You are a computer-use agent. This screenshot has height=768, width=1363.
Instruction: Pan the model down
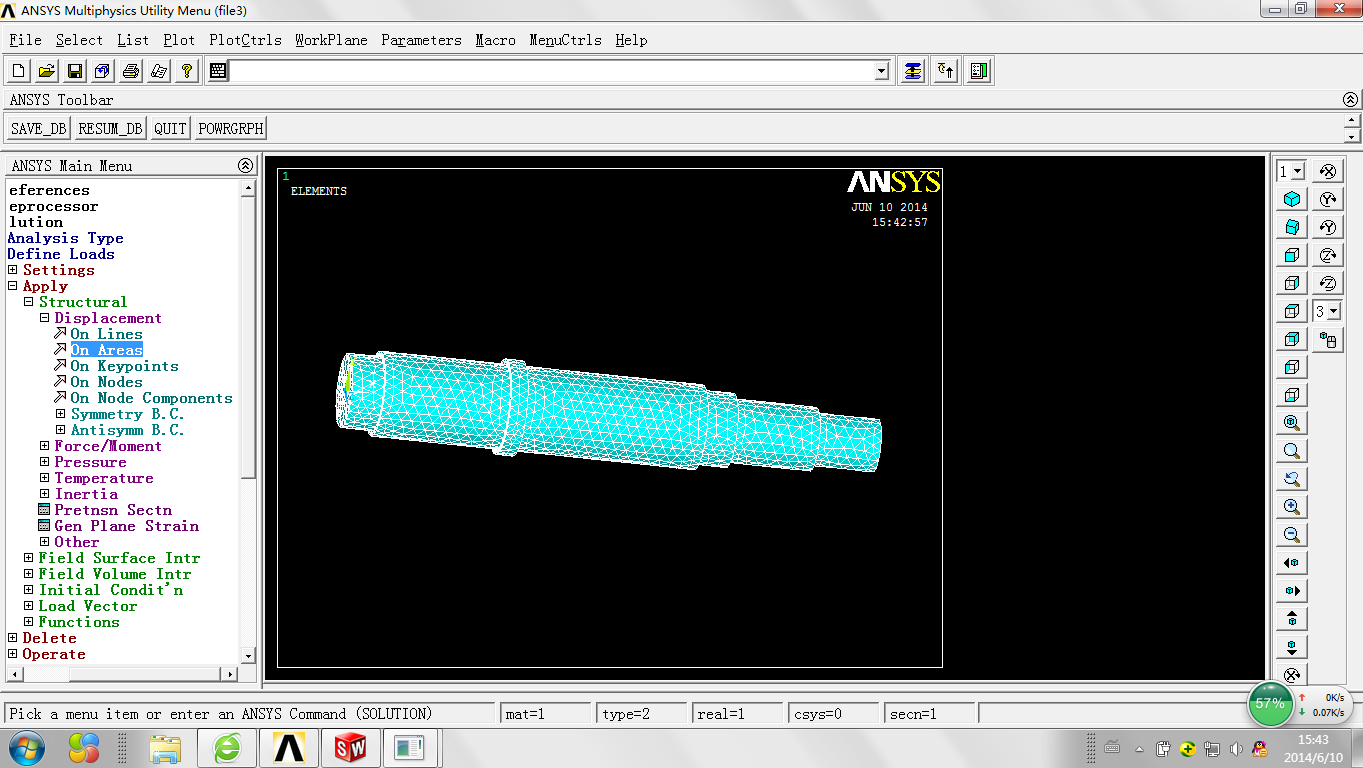[1292, 647]
